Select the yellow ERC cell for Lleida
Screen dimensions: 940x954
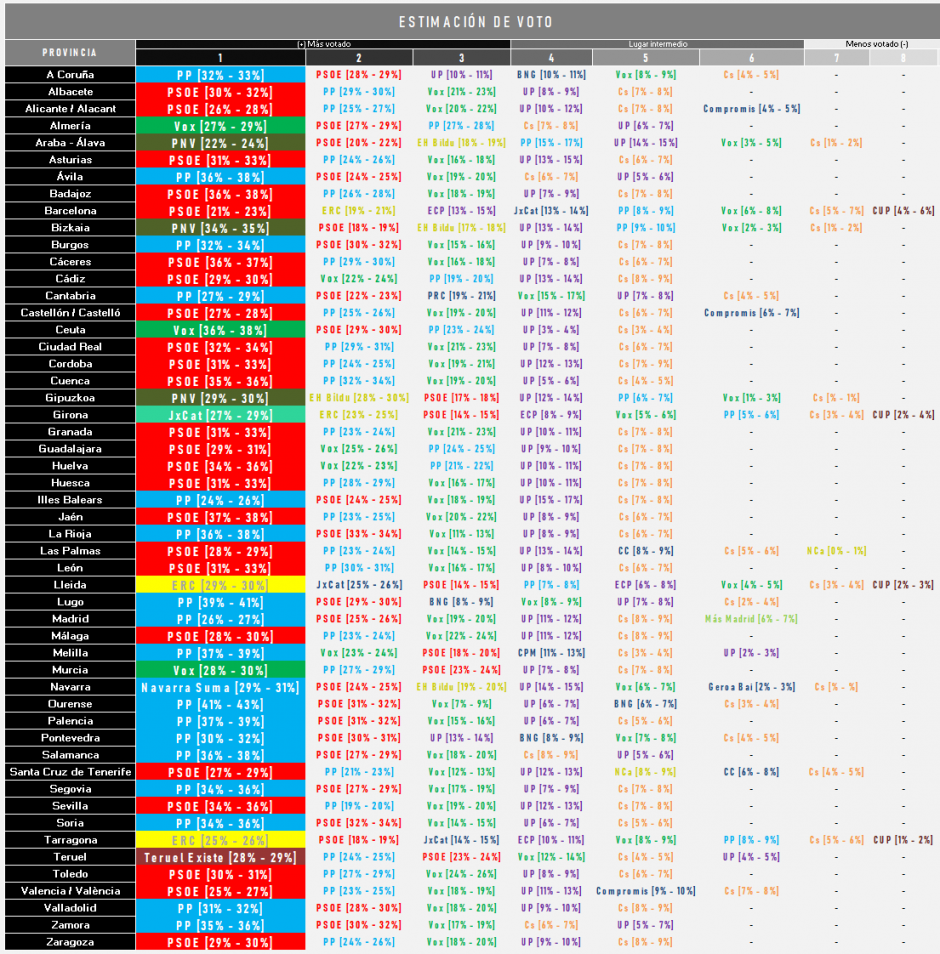click(220, 585)
